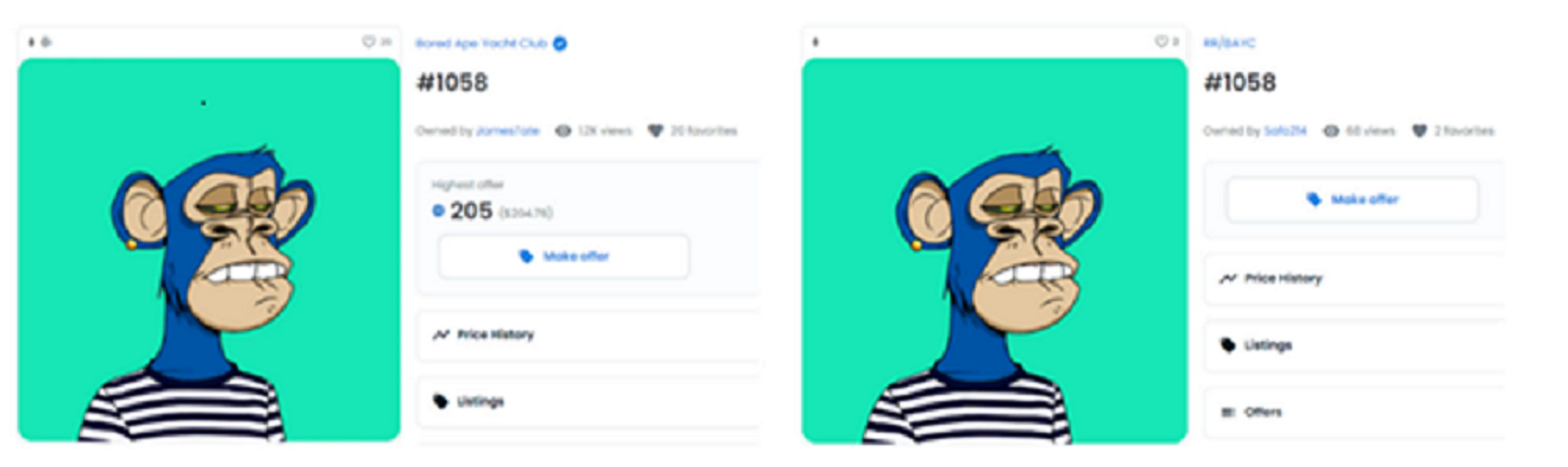Toggle the favorite heart above the left ape image
The height and width of the screenshot is (467, 1568).
(368, 42)
